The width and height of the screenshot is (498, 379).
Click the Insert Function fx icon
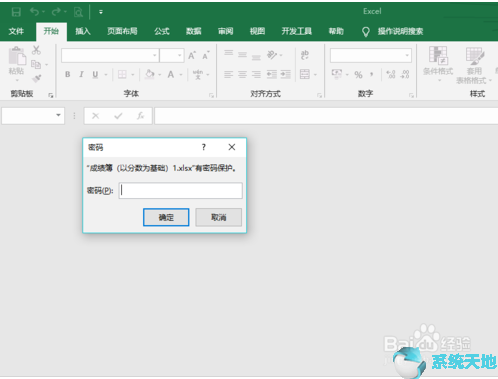click(140, 116)
